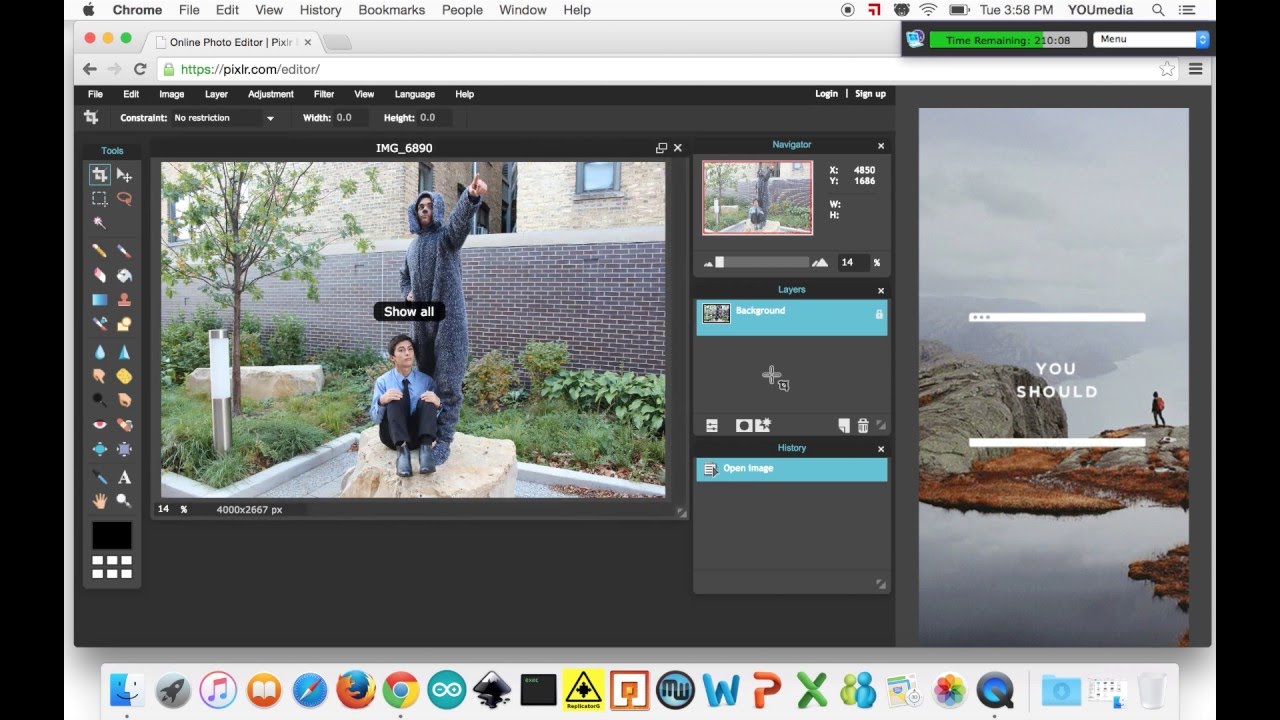Screen dimensions: 1280x720
Task: Toggle the lock on Background layer
Action: (879, 314)
